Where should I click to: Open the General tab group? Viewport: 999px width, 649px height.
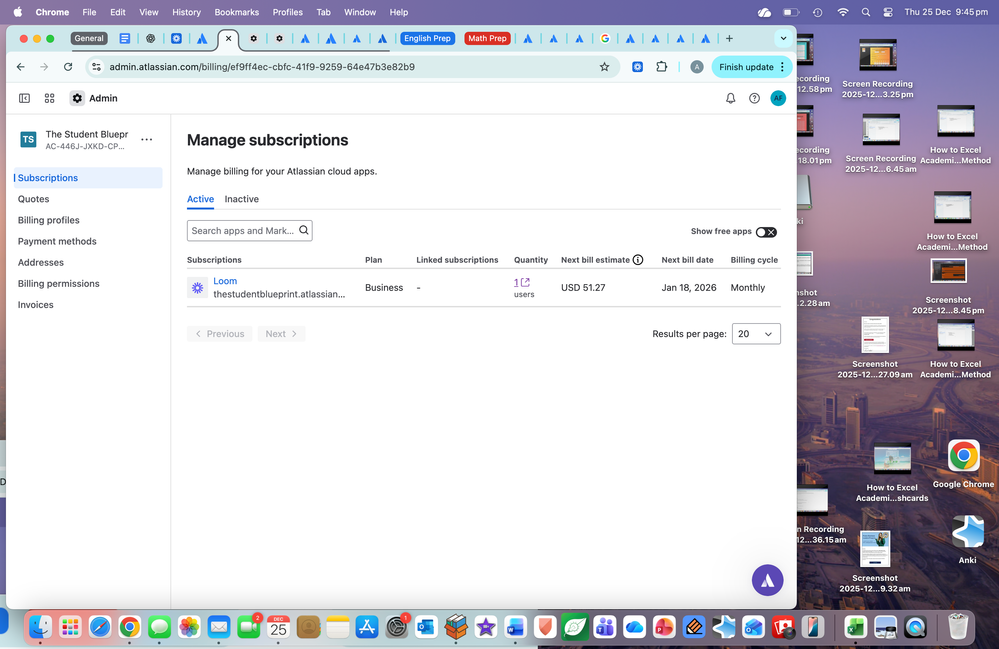coord(89,38)
